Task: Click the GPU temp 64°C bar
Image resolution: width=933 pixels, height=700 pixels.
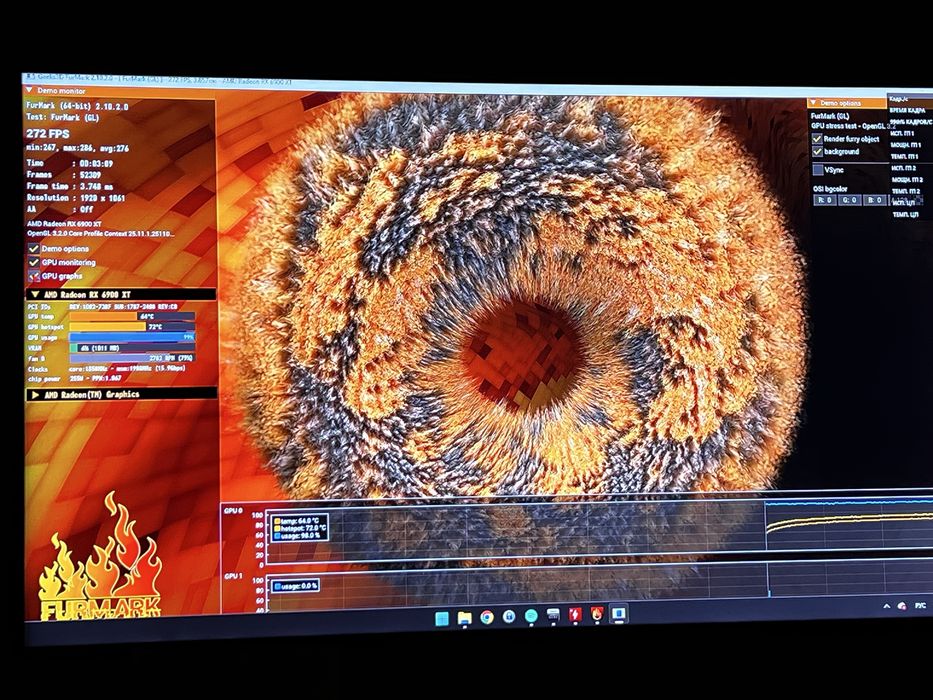Action: [x=132, y=317]
